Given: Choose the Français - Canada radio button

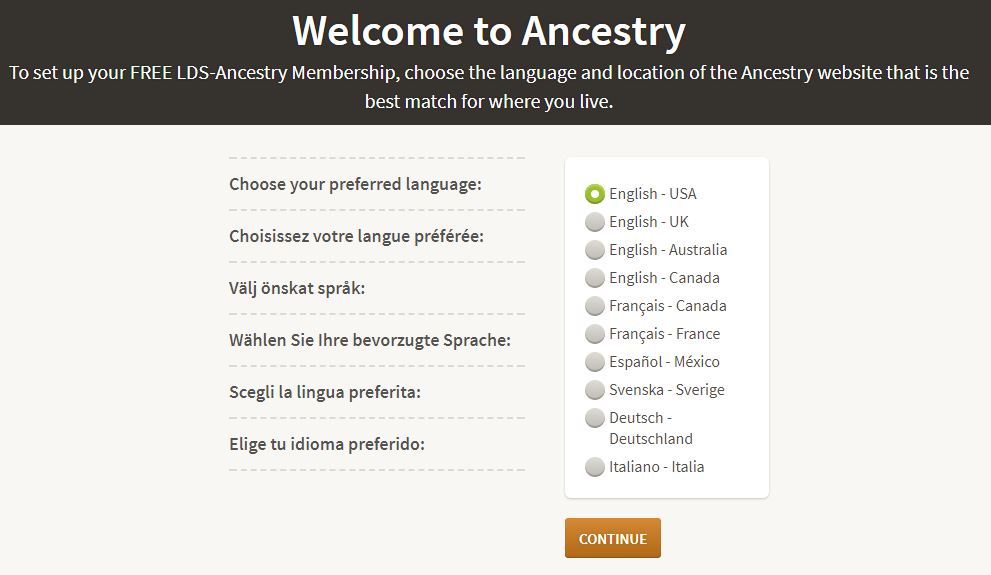Looking at the screenshot, I should [x=595, y=306].
